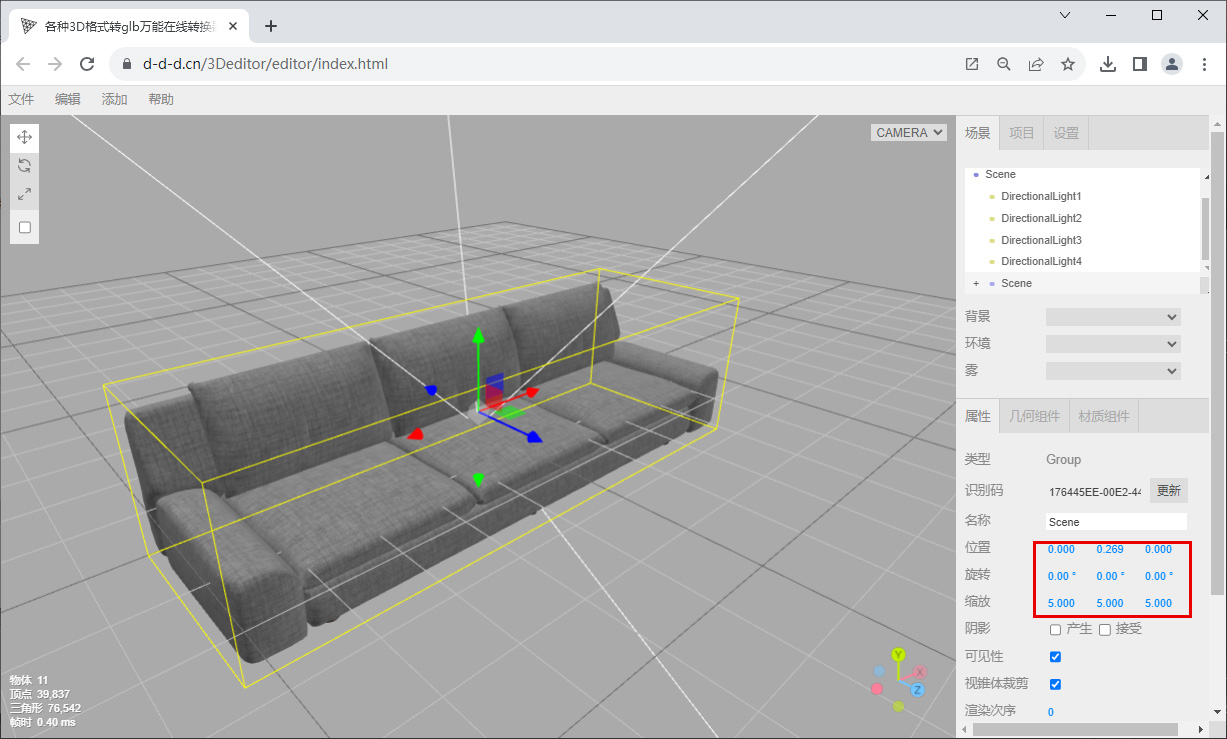Screen dimensions: 1227x739
Task: Switch to the 设置 tab
Action: pos(1067,133)
